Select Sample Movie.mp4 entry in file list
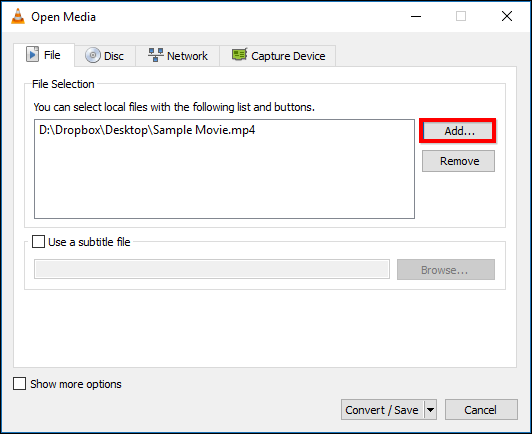The width and height of the screenshot is (532, 434). 147,130
